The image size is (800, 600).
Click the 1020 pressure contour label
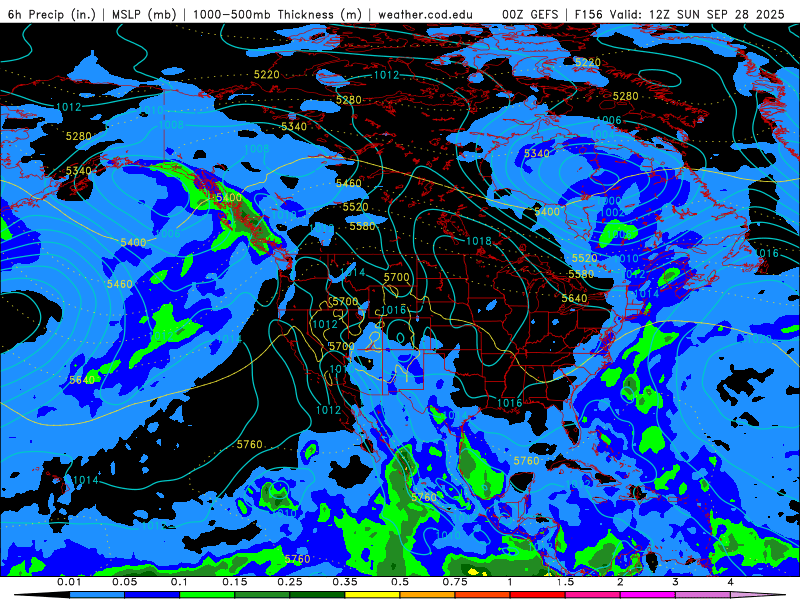(x=759, y=339)
